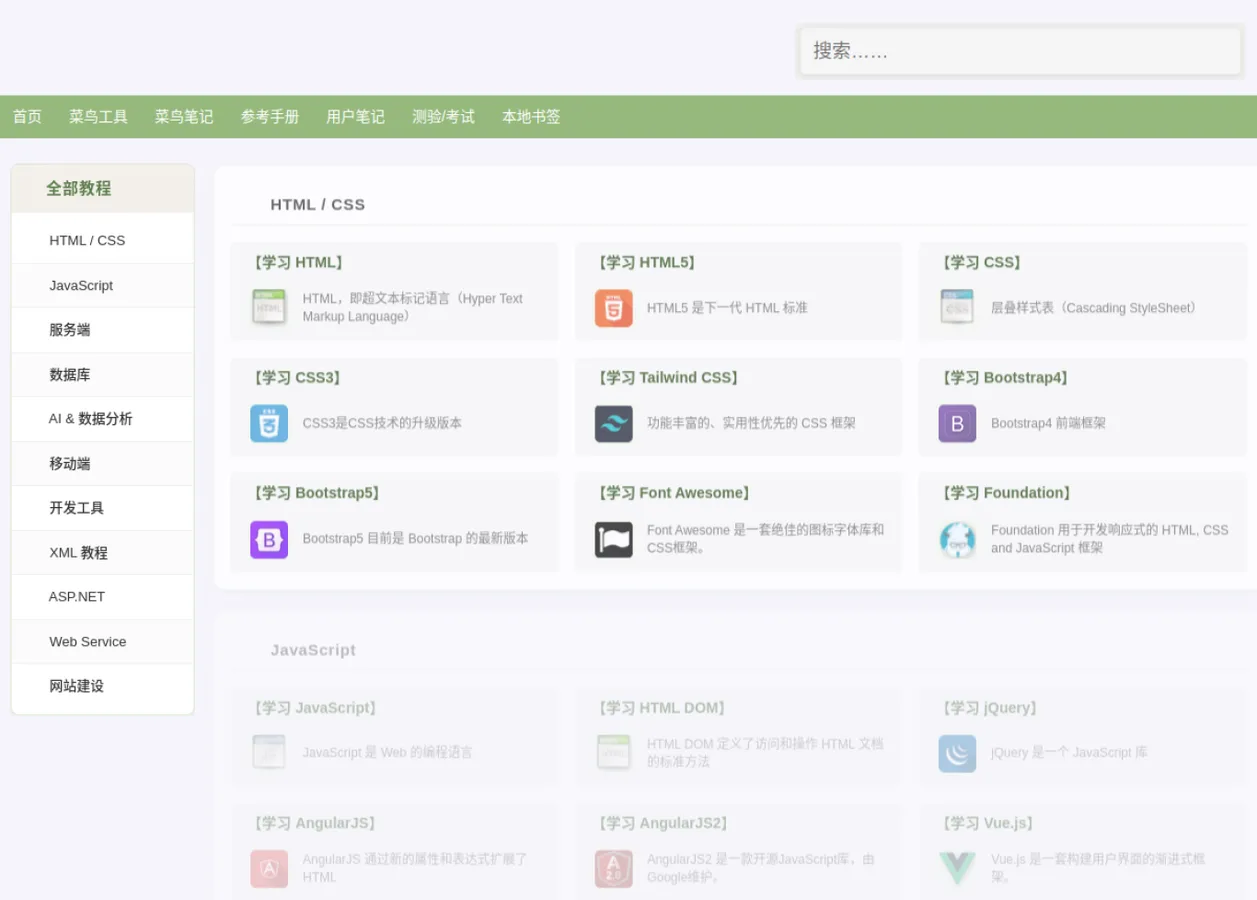Image resolution: width=1257 pixels, height=900 pixels.
Task: Select Web Service in sidebar
Action: (x=102, y=642)
